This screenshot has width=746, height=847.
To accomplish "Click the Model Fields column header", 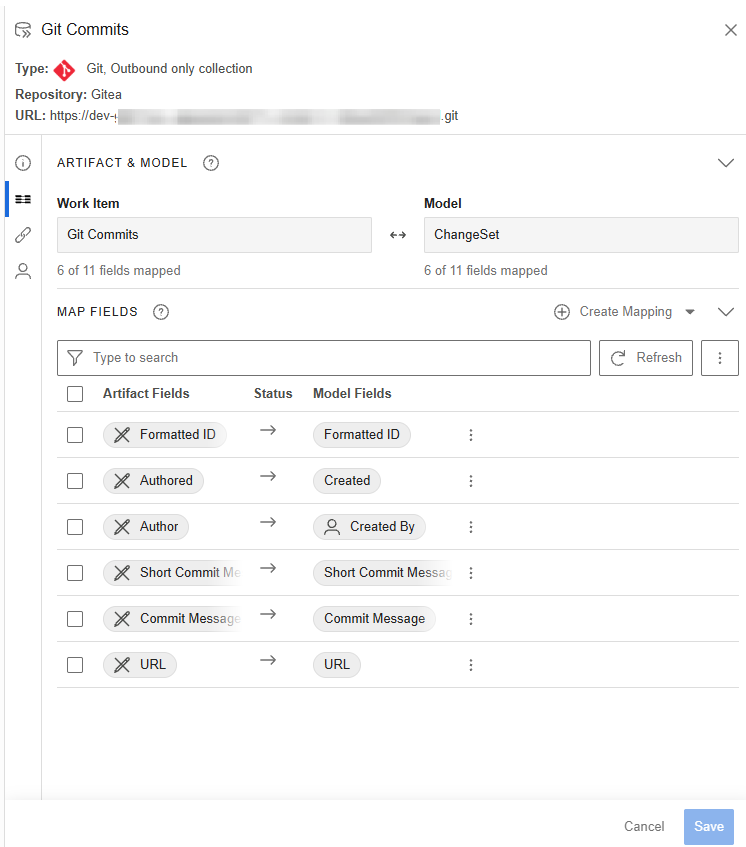I will pyautogui.click(x=352, y=394).
